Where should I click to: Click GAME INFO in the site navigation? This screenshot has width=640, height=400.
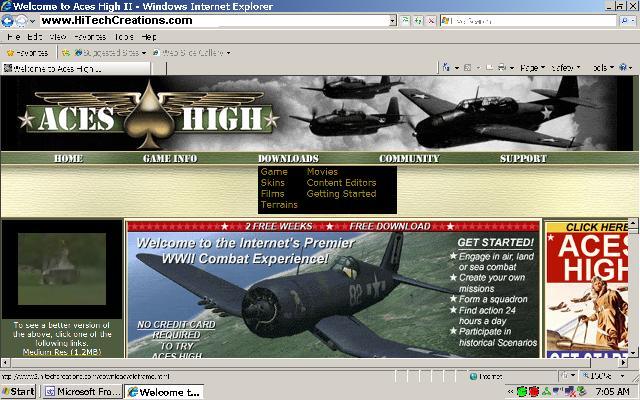(x=170, y=158)
